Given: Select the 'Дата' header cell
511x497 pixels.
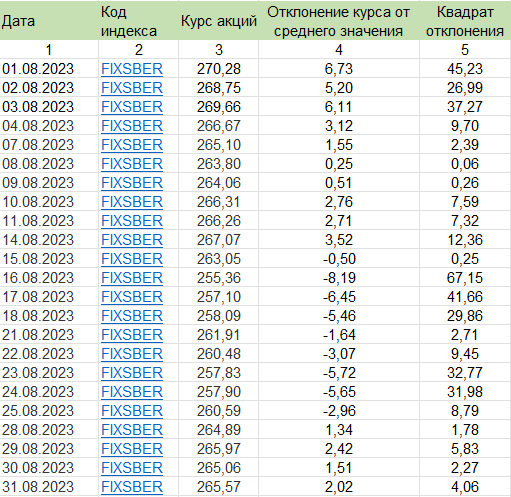Looking at the screenshot, I should [49, 21].
